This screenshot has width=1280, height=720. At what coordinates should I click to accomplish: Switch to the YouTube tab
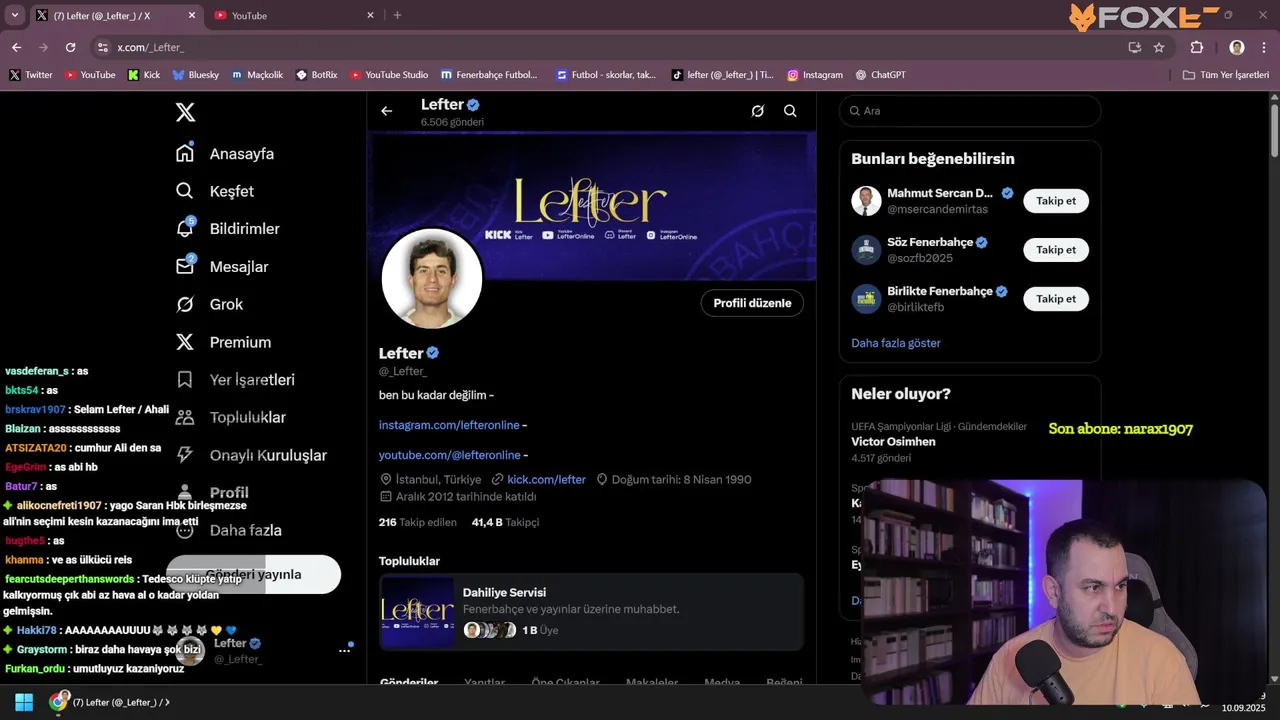coord(290,15)
